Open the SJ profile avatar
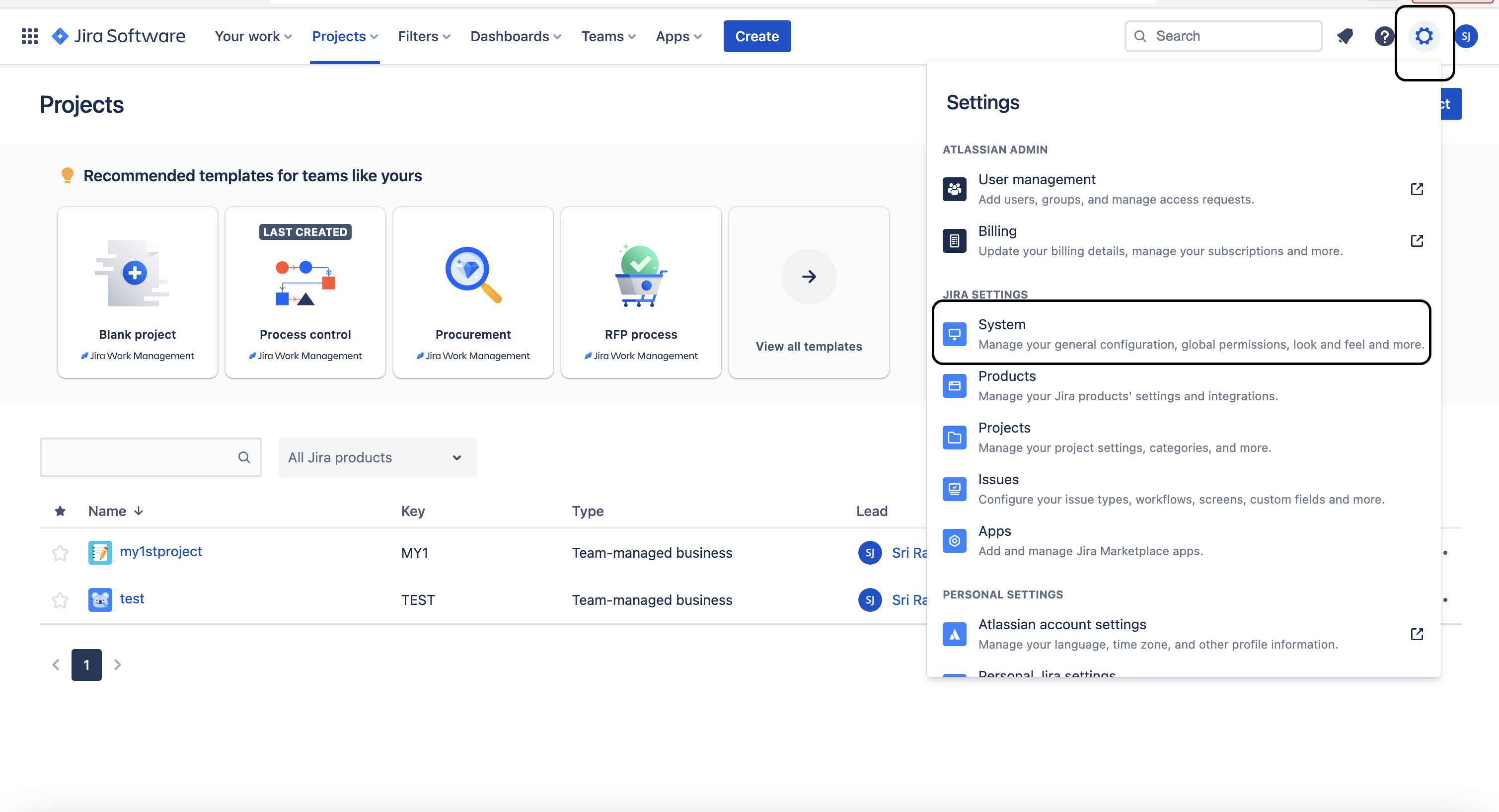Image resolution: width=1499 pixels, height=812 pixels. [1466, 36]
